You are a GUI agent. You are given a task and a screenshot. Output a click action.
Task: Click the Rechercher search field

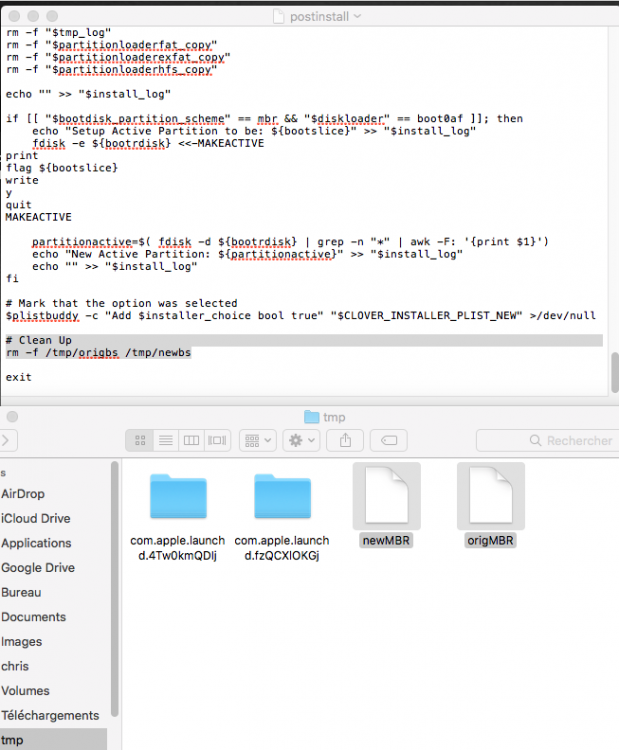click(x=547, y=440)
